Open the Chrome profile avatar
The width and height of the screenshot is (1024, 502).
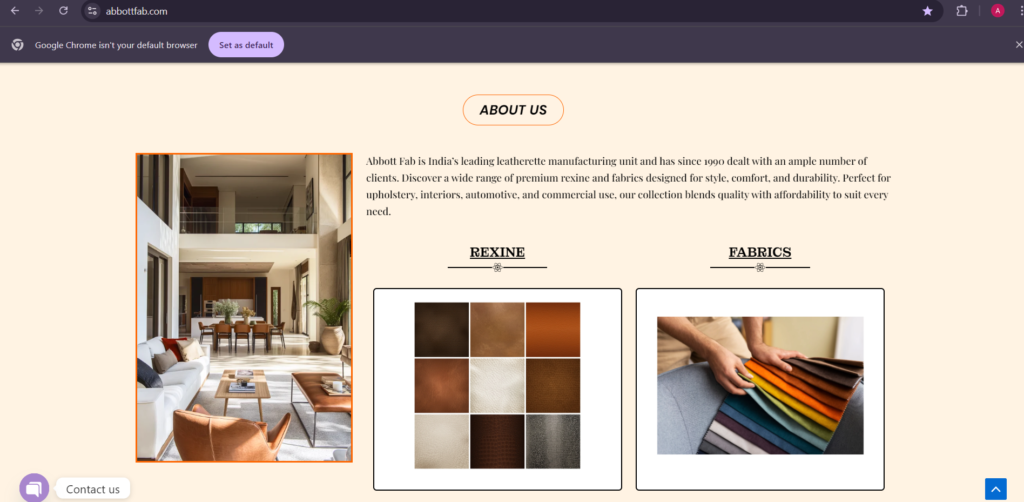997,10
